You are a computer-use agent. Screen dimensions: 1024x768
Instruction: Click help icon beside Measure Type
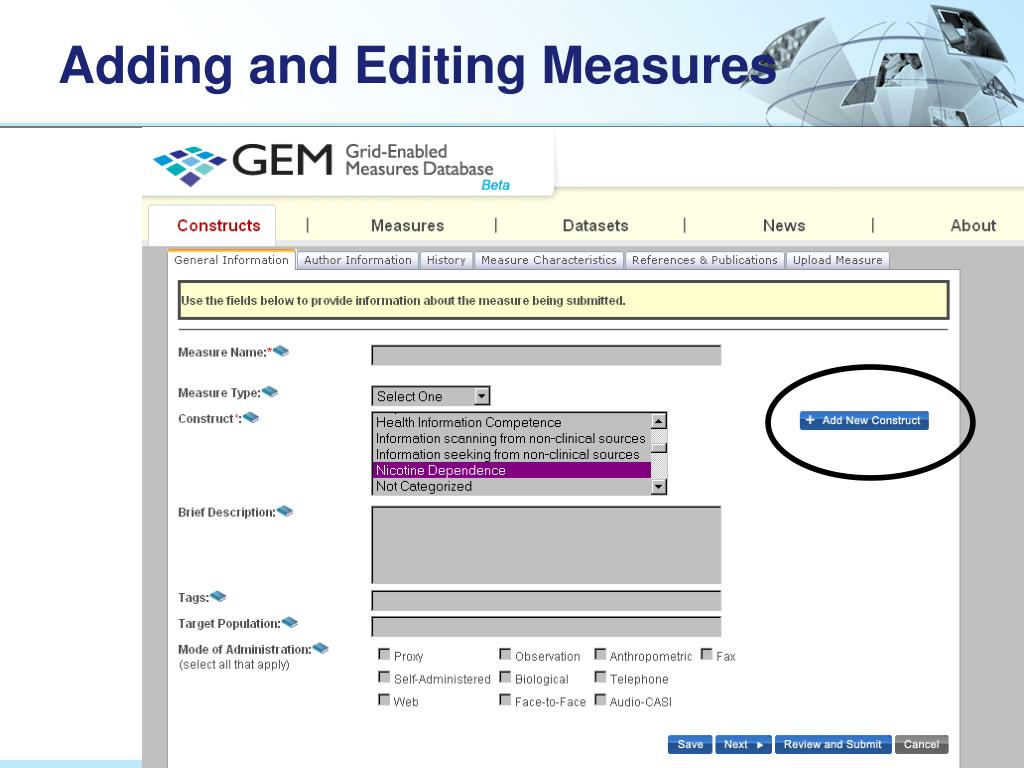270,392
